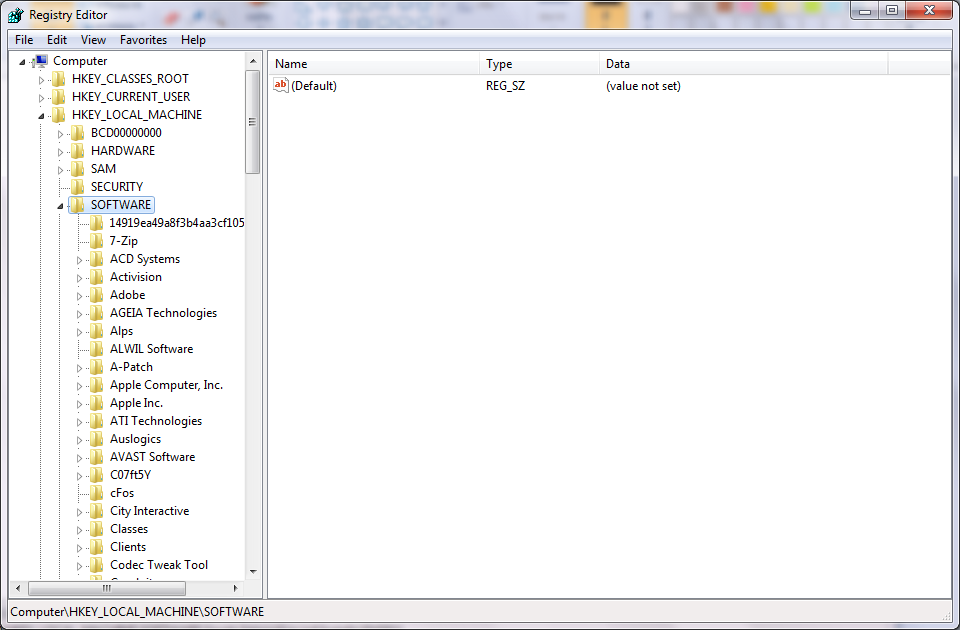Click the Name column header
This screenshot has width=960, height=630.
(x=374, y=64)
